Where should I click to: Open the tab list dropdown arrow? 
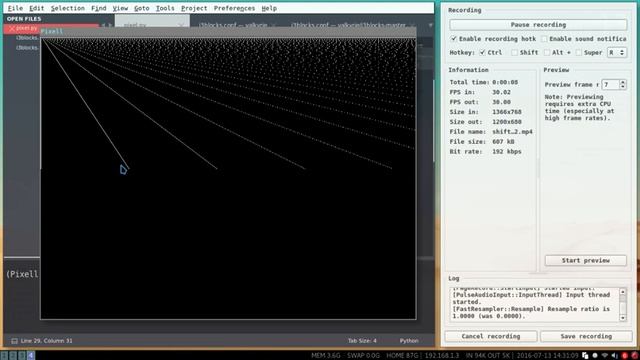point(430,25)
